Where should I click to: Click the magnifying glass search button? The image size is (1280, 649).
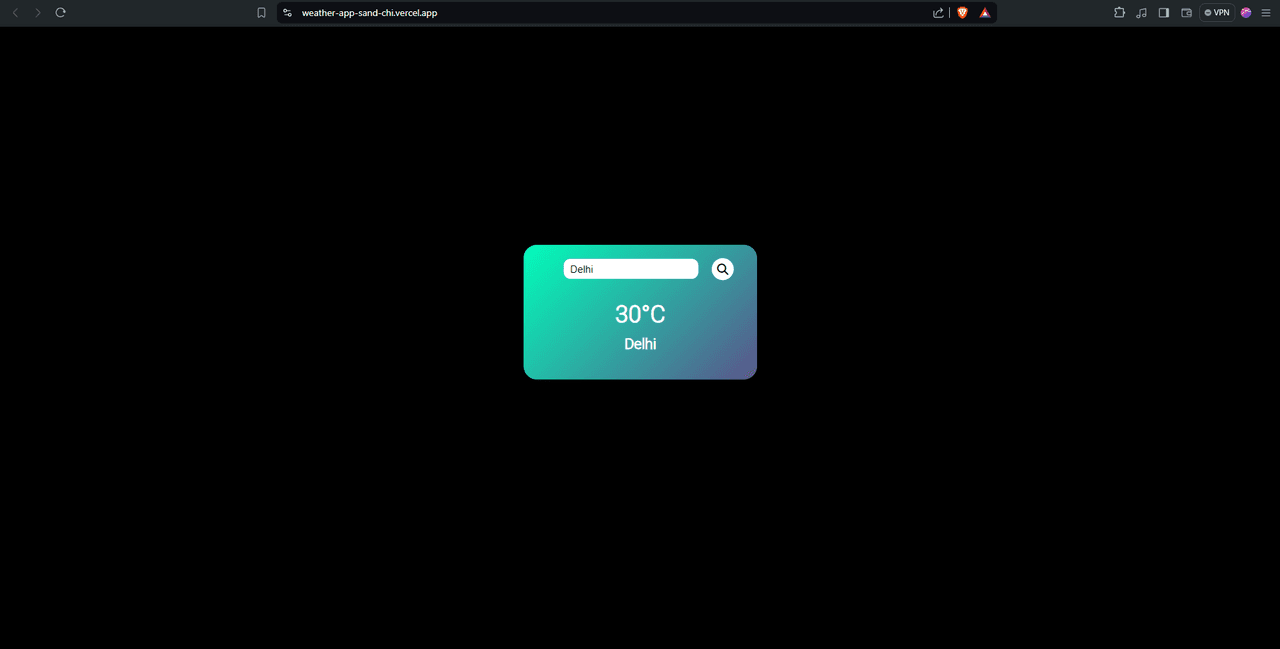[x=722, y=269]
